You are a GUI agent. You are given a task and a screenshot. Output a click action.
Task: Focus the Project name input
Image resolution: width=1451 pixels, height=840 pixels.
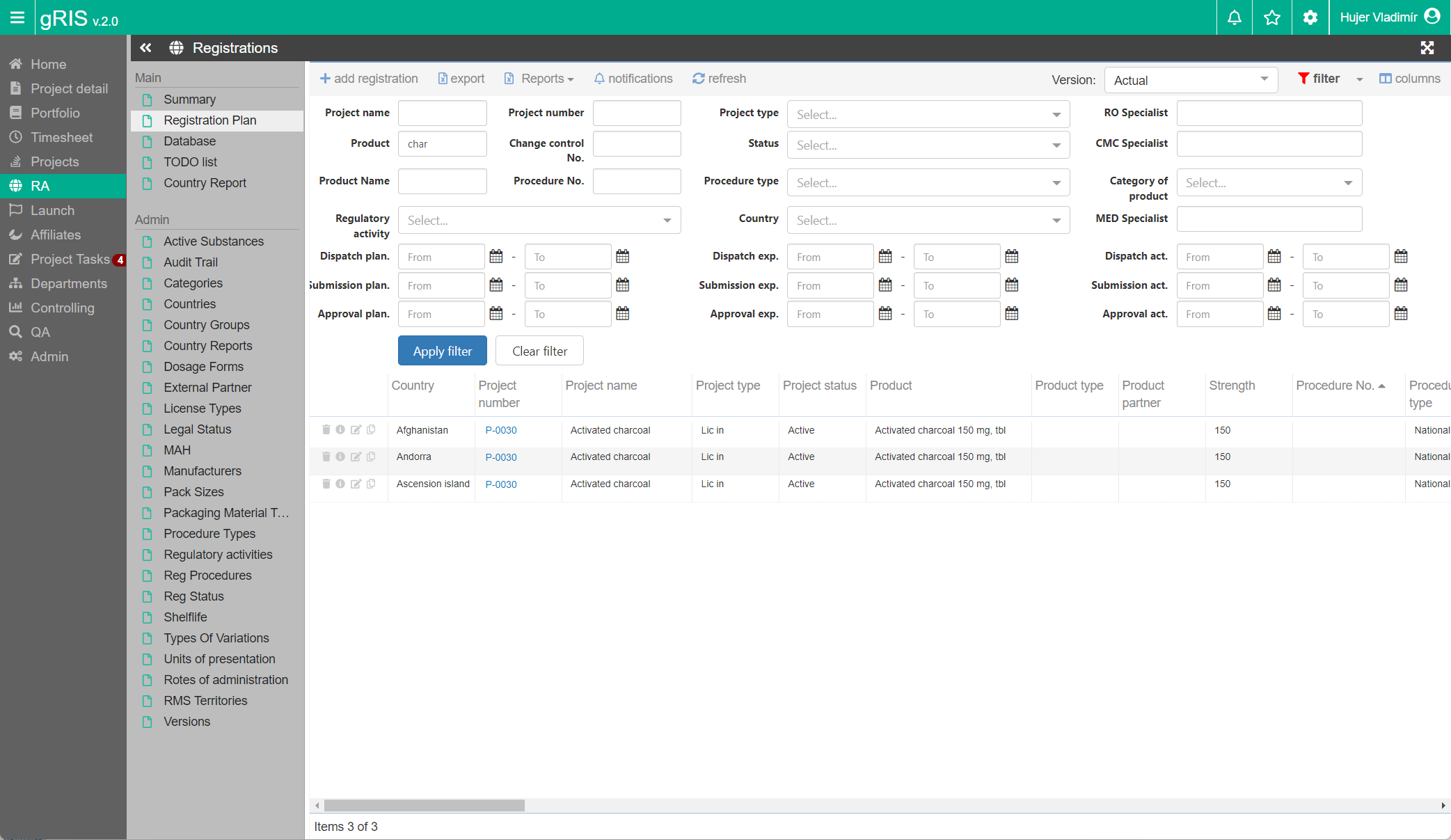point(443,113)
